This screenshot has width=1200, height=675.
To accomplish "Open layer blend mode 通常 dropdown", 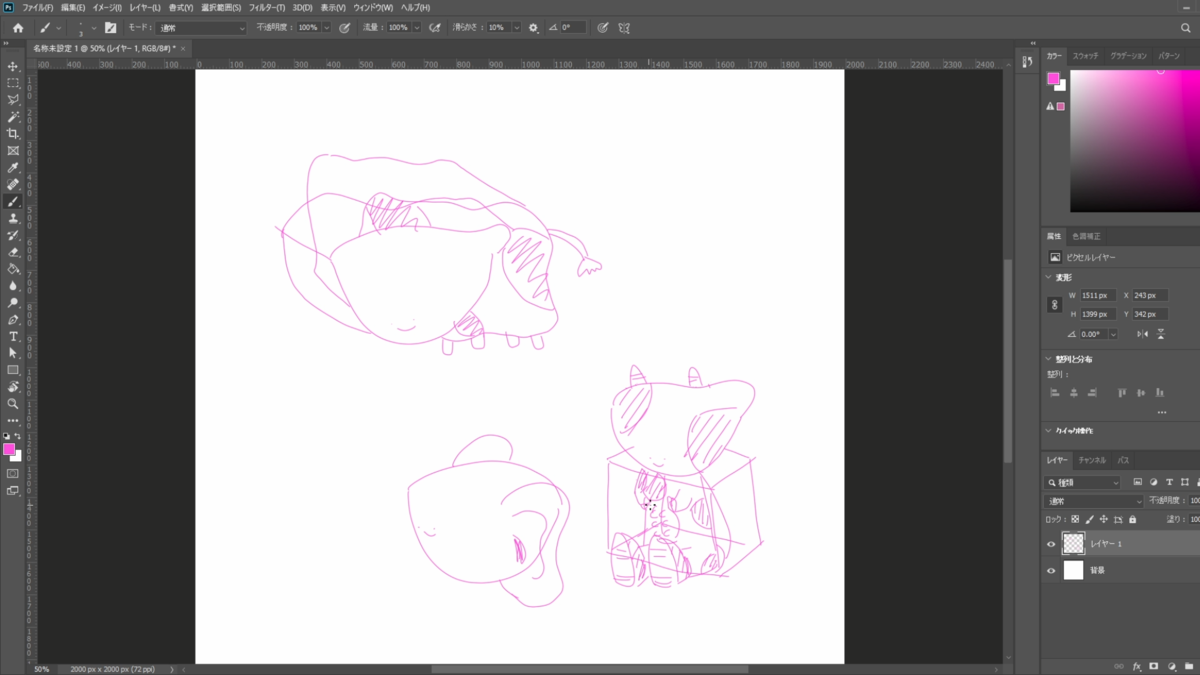I will 1094,501.
